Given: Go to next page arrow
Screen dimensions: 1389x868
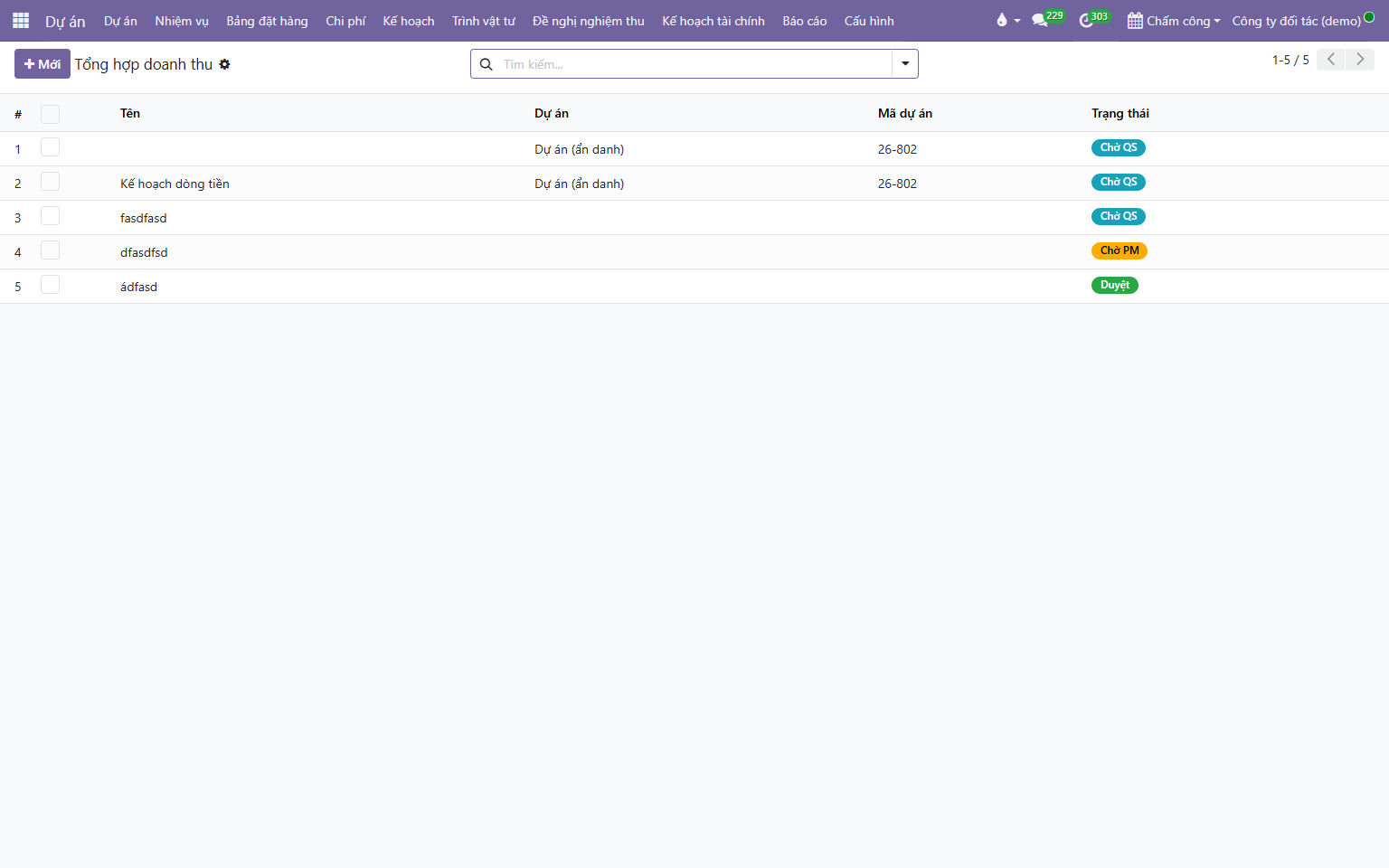Looking at the screenshot, I should click(x=1360, y=60).
